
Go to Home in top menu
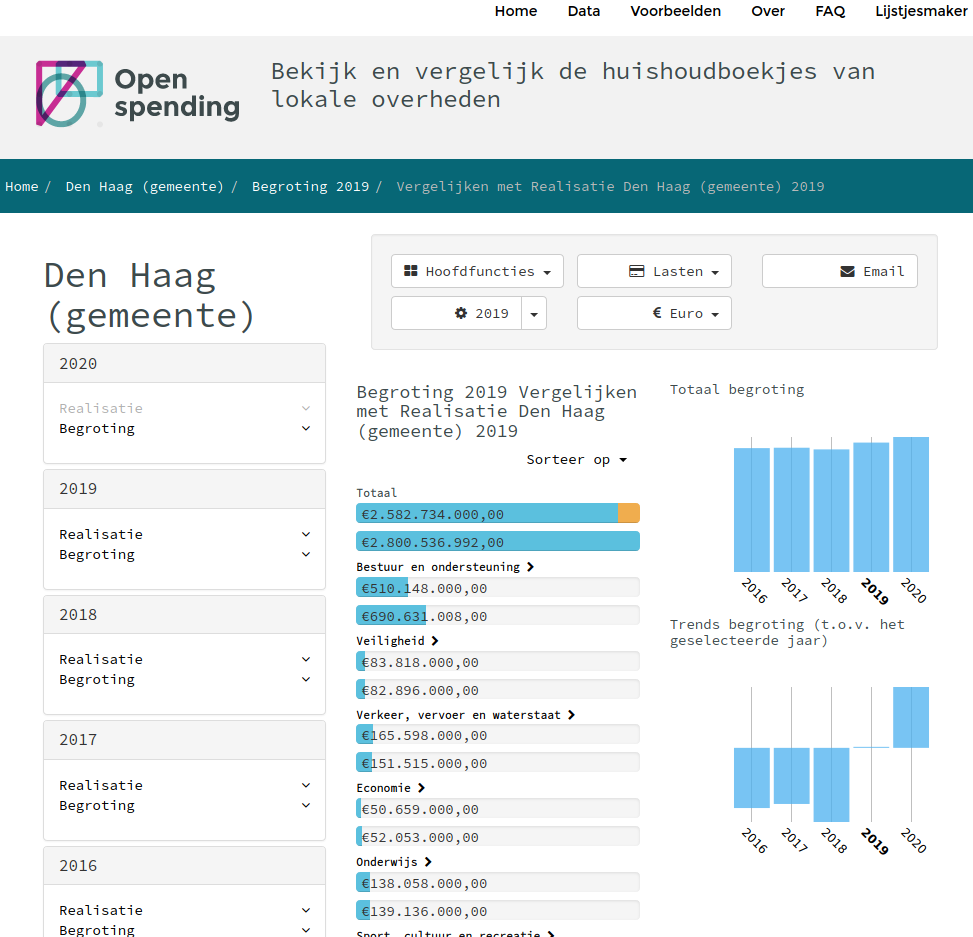tap(516, 11)
